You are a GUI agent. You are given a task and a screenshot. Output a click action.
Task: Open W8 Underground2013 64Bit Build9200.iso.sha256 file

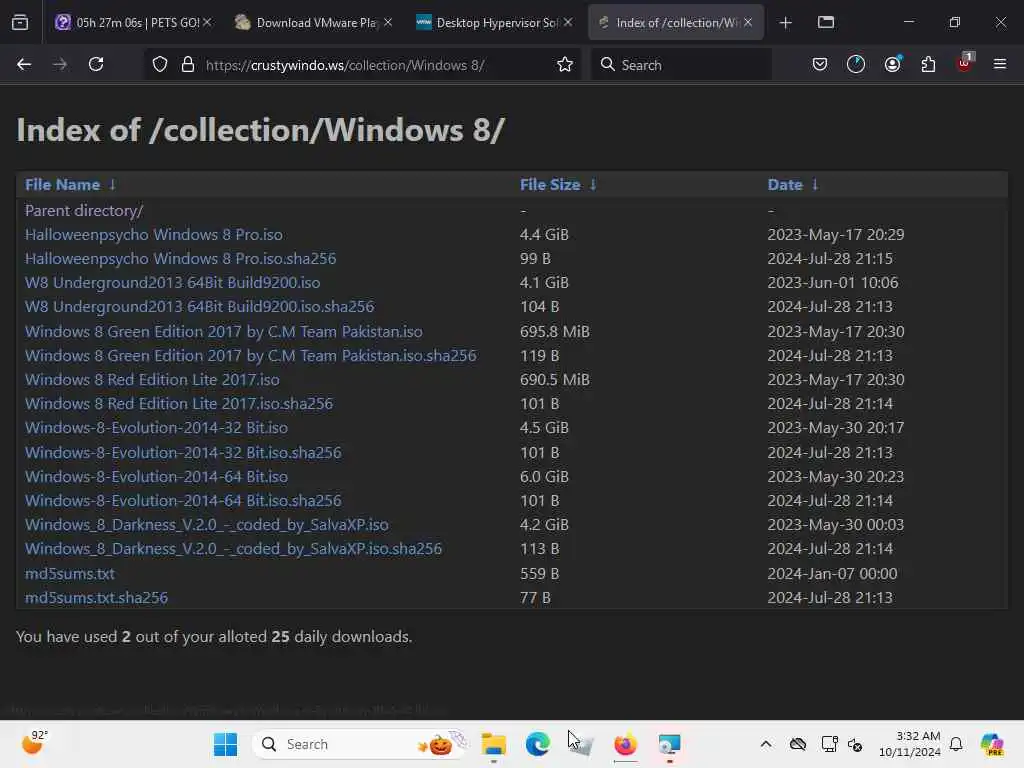(199, 307)
